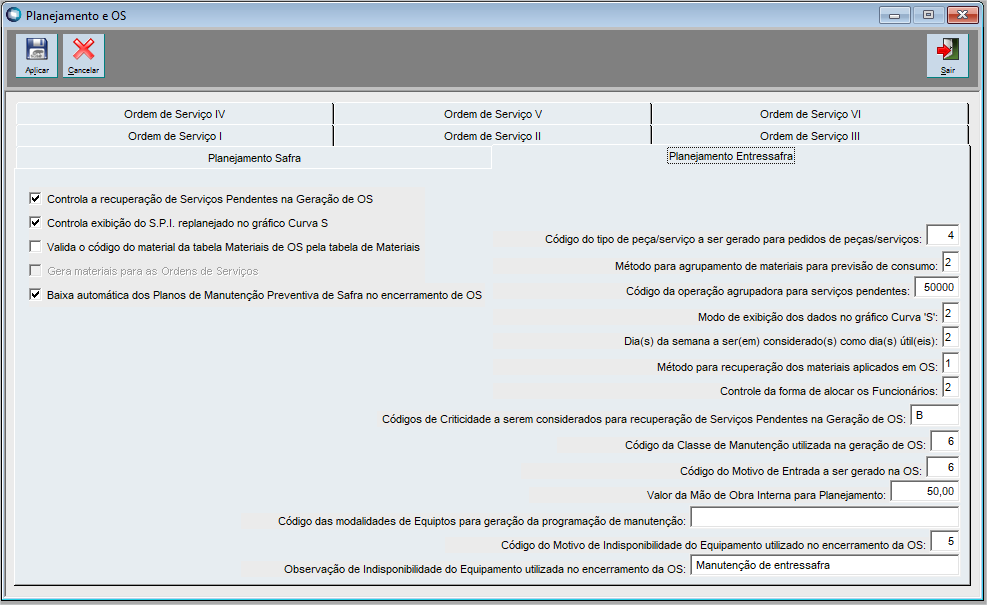Click modo de exibição Curva 'S' field
The height and width of the screenshot is (605, 987).
click(x=950, y=314)
